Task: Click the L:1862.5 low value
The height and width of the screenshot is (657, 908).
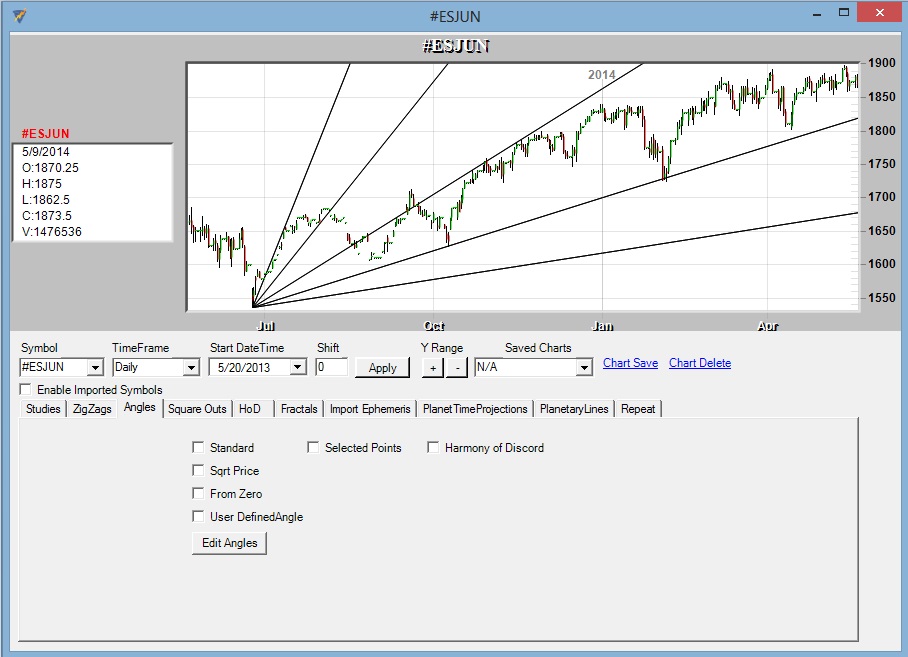Action: (x=46, y=200)
